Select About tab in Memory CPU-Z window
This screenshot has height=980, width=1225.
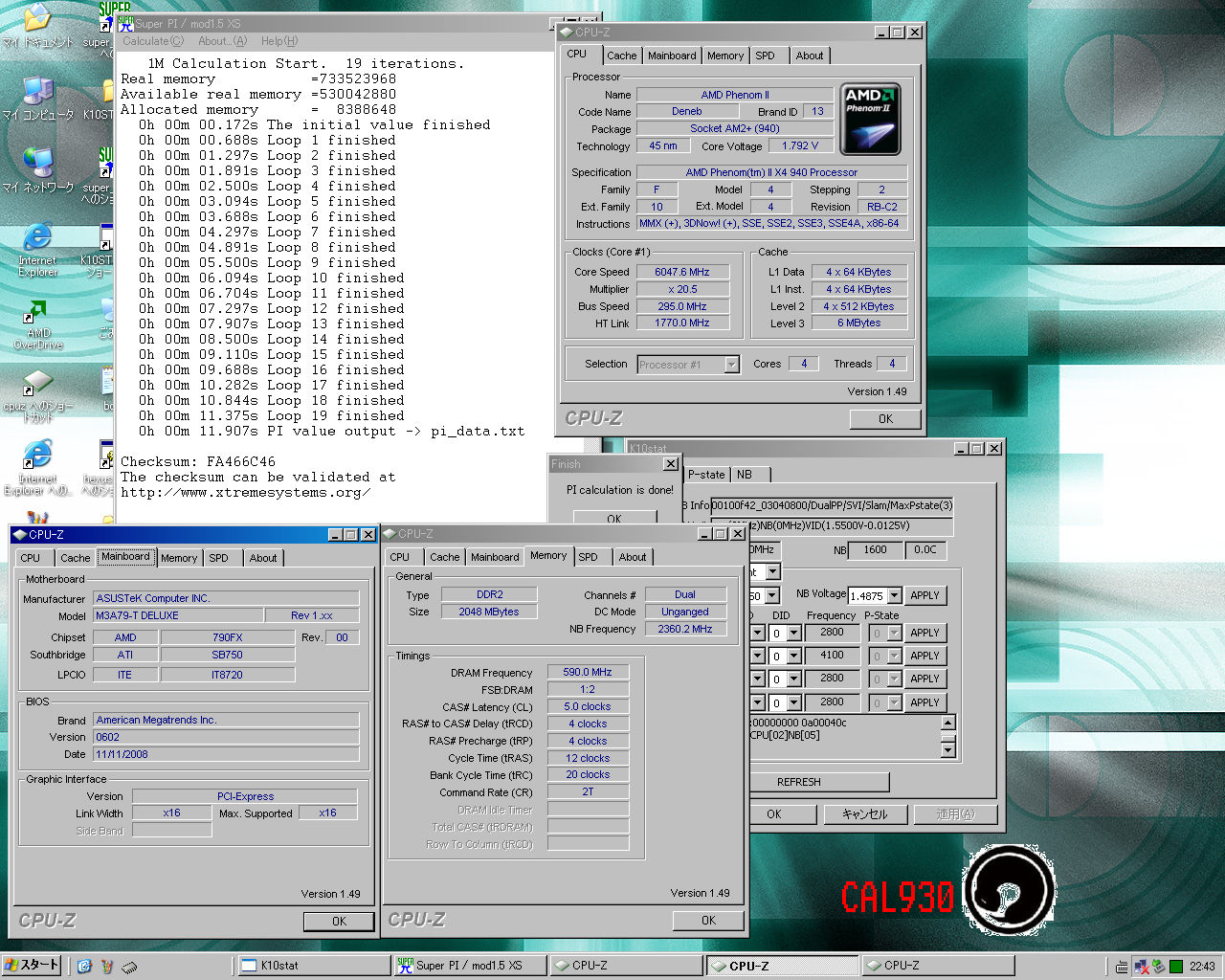tap(632, 557)
